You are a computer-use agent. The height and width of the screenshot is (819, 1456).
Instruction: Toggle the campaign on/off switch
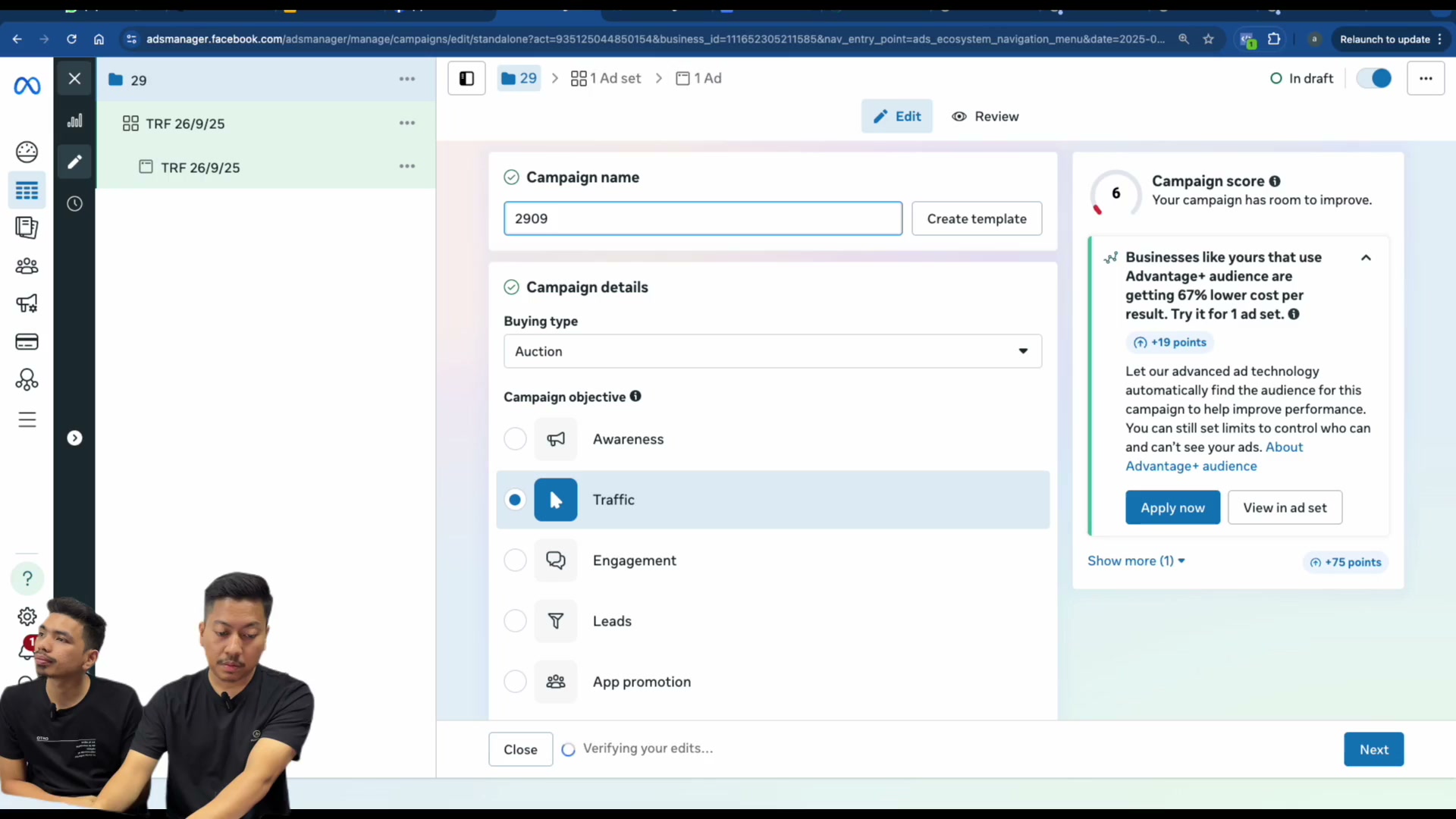(x=1373, y=78)
